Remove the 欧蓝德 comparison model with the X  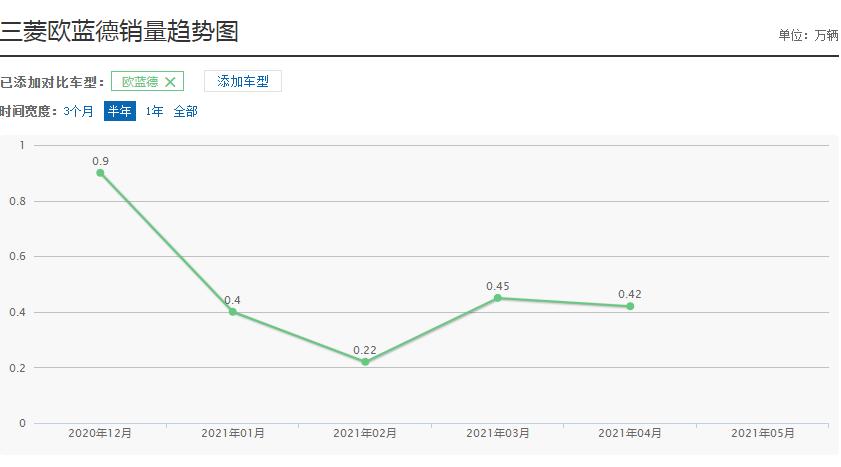pos(170,82)
